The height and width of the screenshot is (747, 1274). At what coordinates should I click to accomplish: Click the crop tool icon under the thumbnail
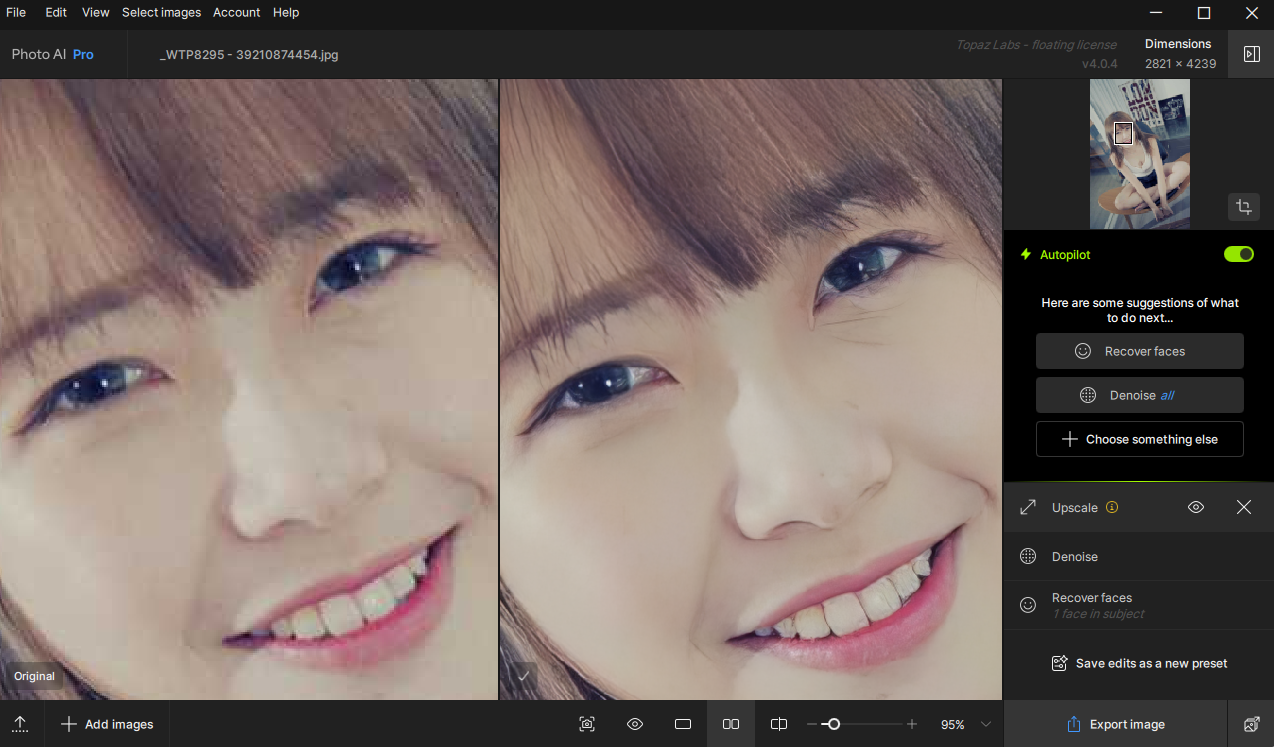pos(1243,207)
